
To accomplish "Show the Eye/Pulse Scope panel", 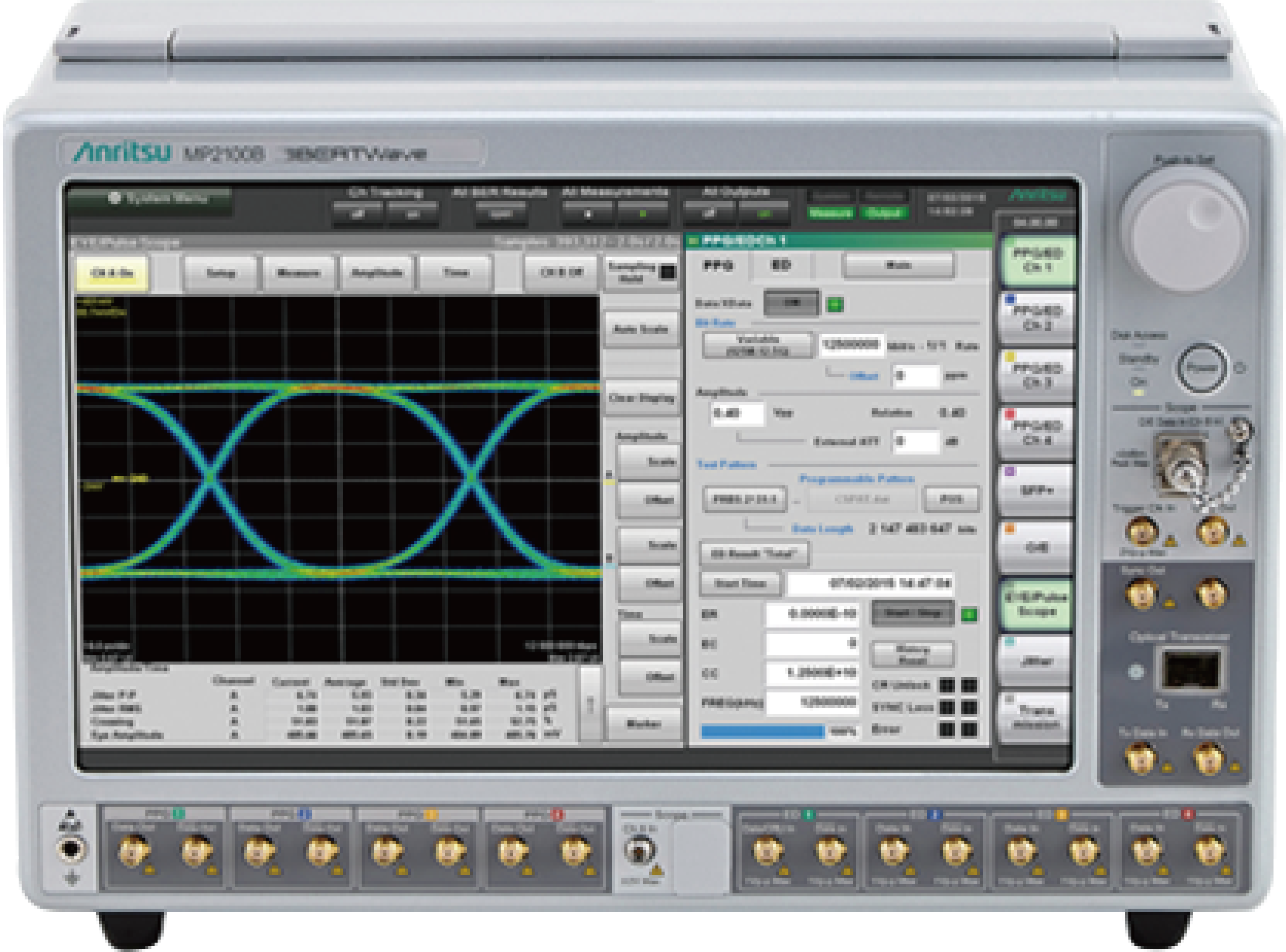I will [1036, 604].
